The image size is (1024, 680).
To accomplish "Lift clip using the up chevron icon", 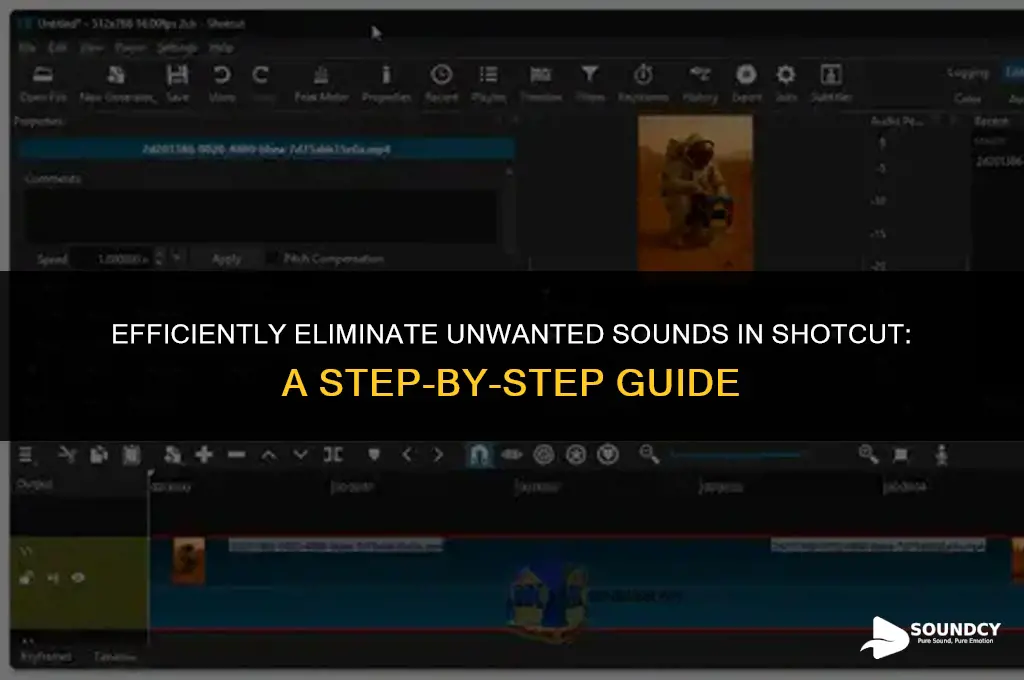I will 268,454.
